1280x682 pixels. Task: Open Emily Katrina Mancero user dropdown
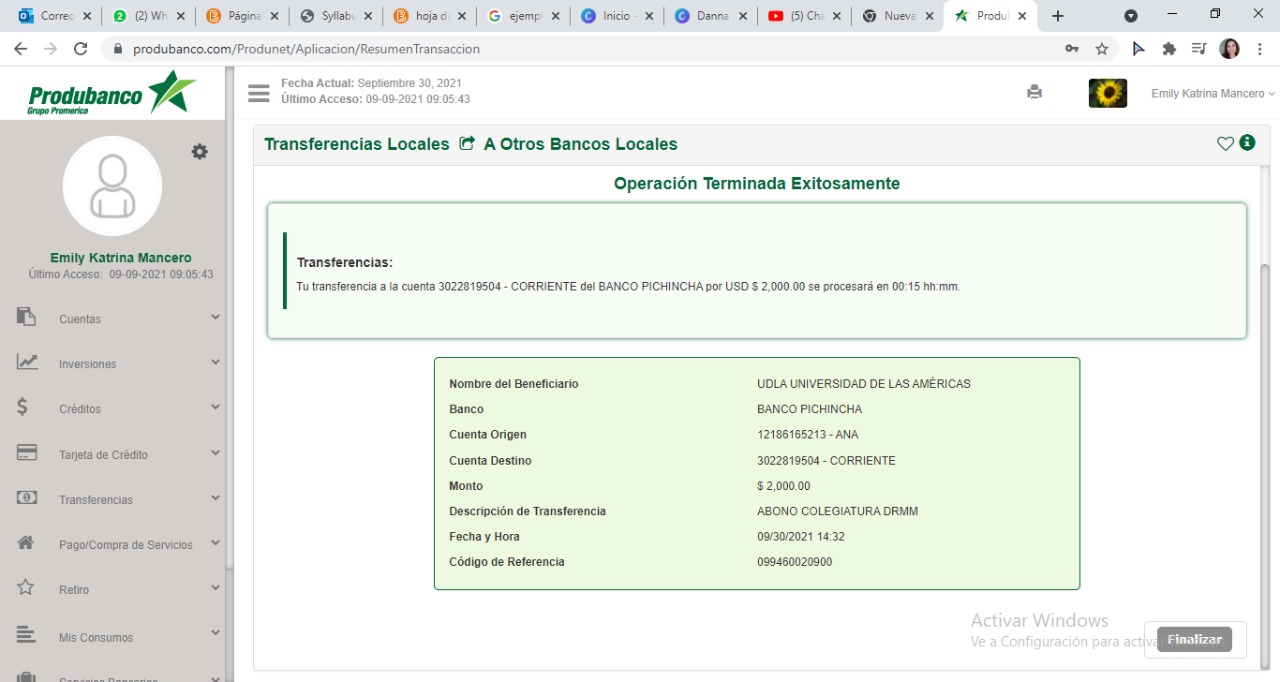pos(1212,93)
